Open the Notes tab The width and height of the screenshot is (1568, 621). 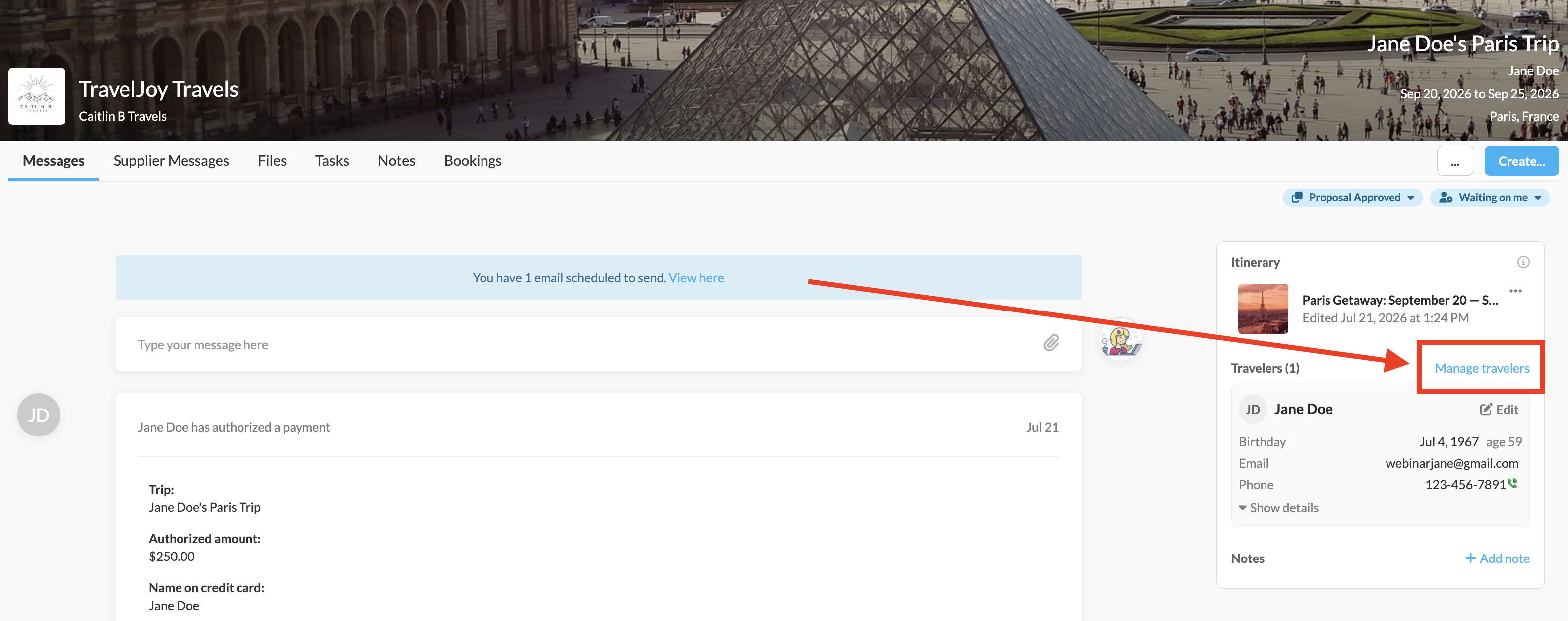point(396,161)
